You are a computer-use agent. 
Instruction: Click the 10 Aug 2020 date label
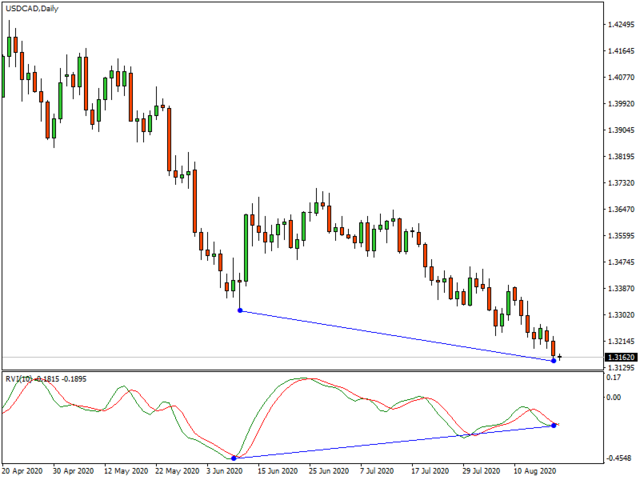(535, 471)
